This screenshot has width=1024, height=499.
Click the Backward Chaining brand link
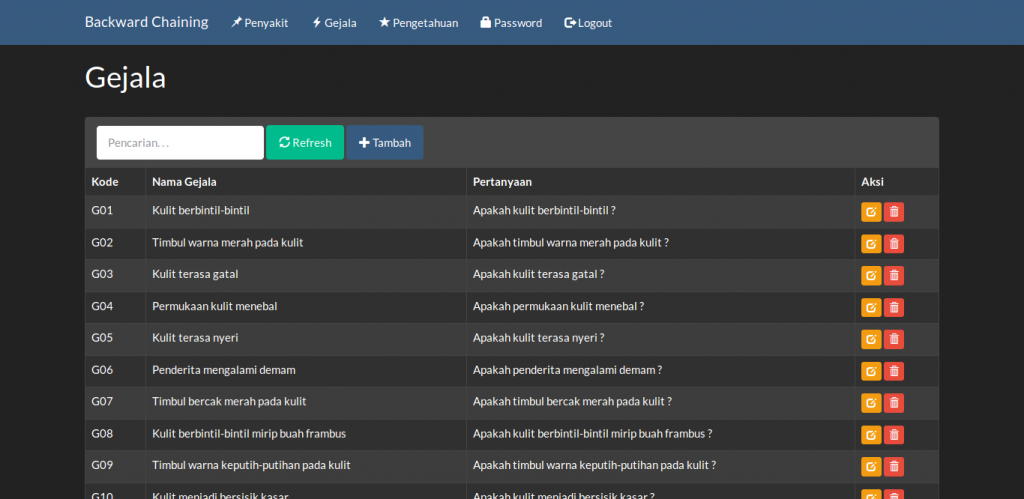tap(146, 22)
